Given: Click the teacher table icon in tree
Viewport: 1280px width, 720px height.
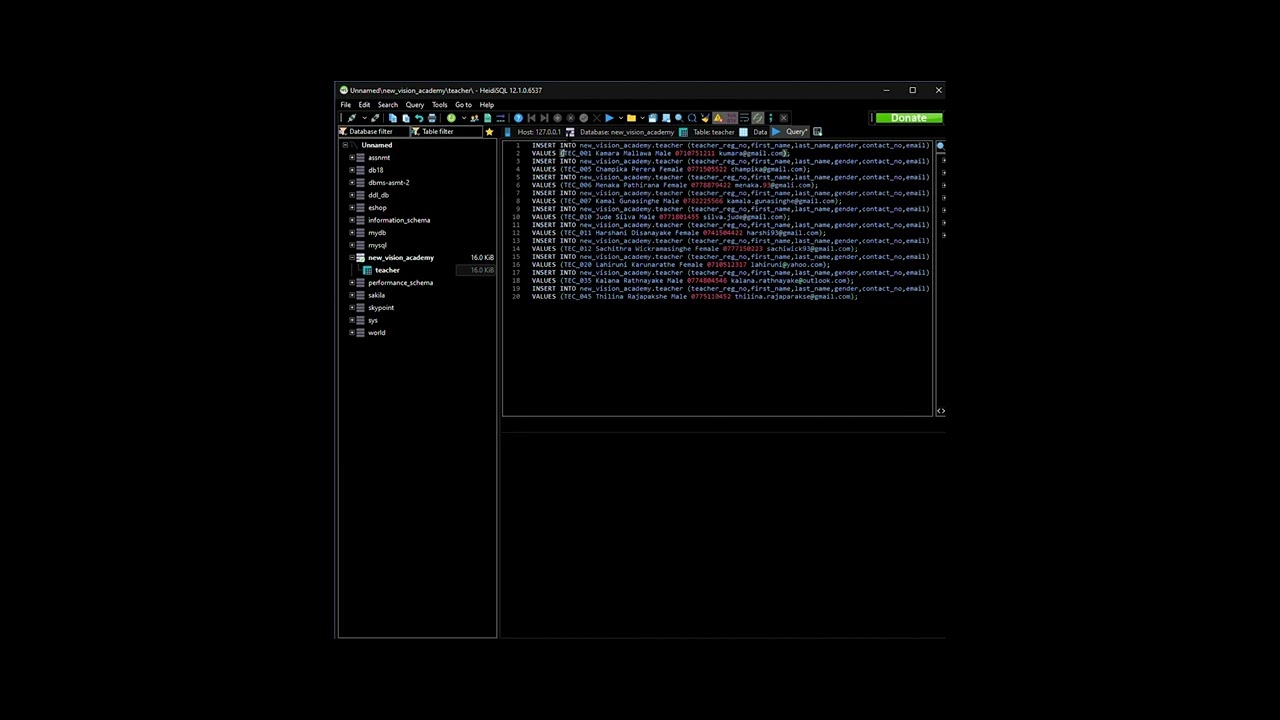Looking at the screenshot, I should pyautogui.click(x=368, y=270).
